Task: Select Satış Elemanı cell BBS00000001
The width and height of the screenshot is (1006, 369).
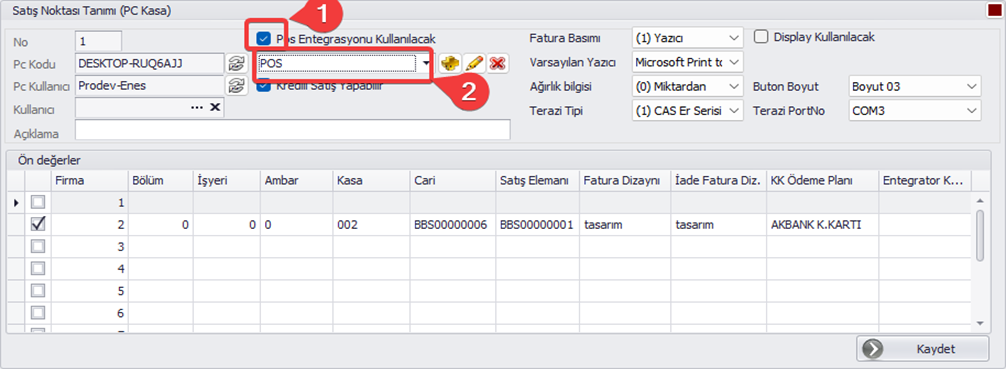Action: pos(537,225)
